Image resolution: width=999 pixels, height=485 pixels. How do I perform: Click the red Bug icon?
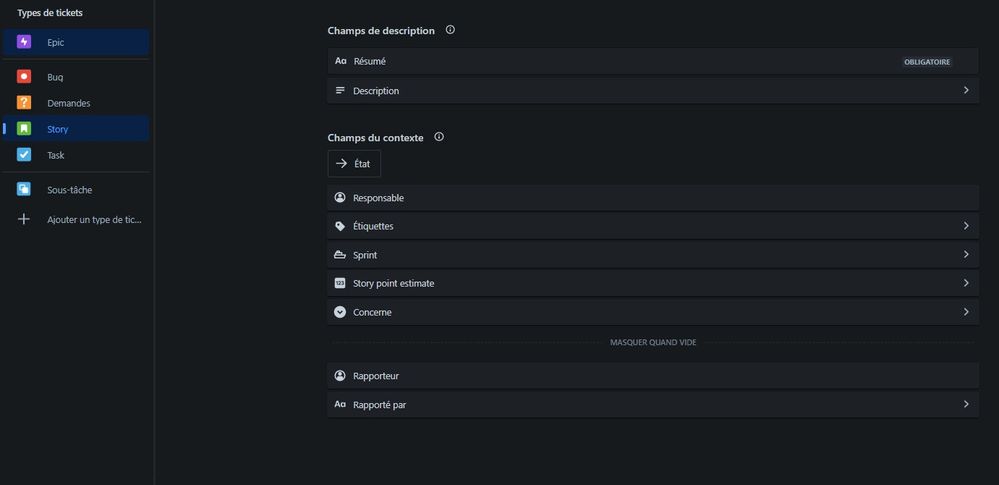coord(24,76)
